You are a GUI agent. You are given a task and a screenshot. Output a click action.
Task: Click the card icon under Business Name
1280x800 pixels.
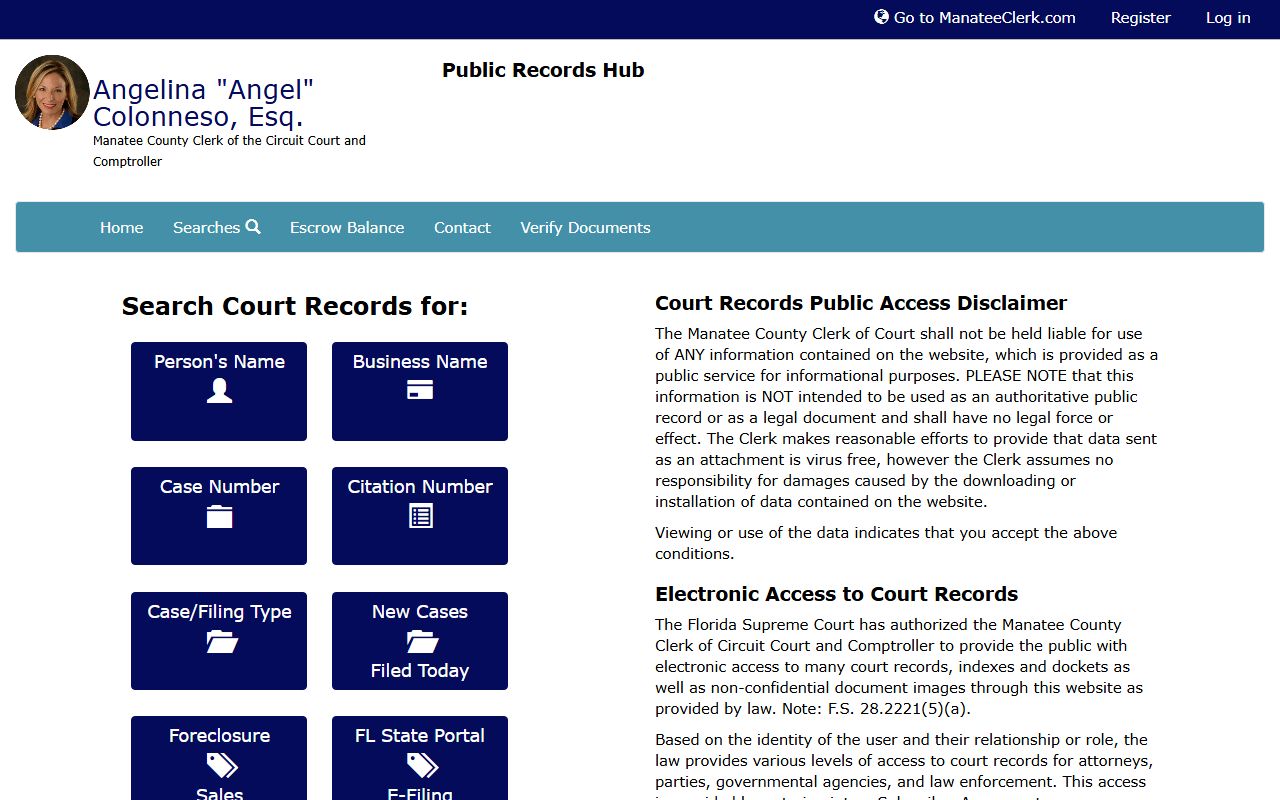[x=420, y=390]
